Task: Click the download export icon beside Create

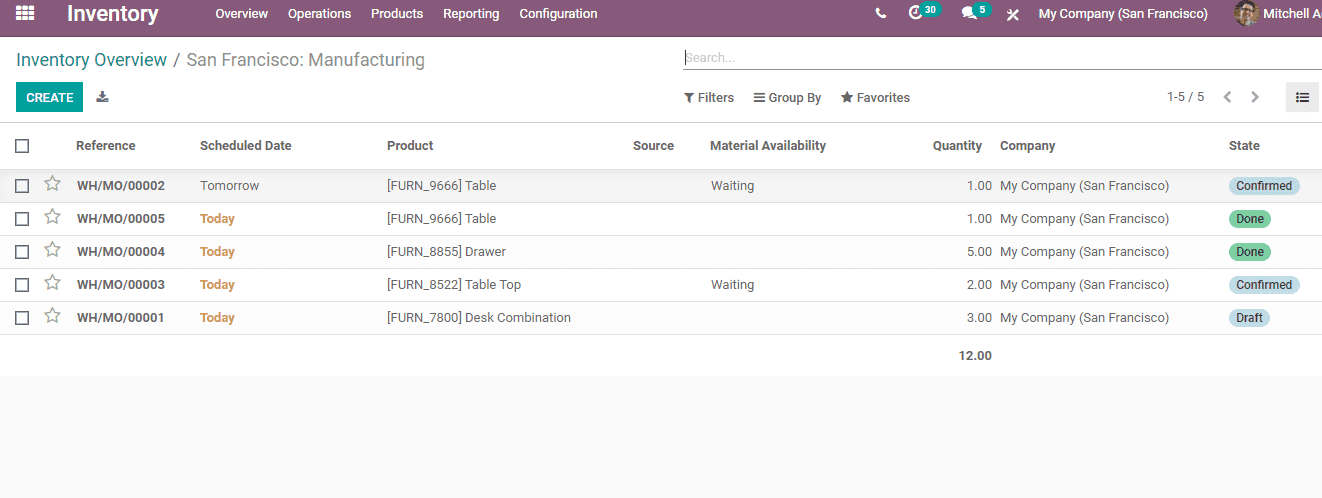Action: coord(102,97)
